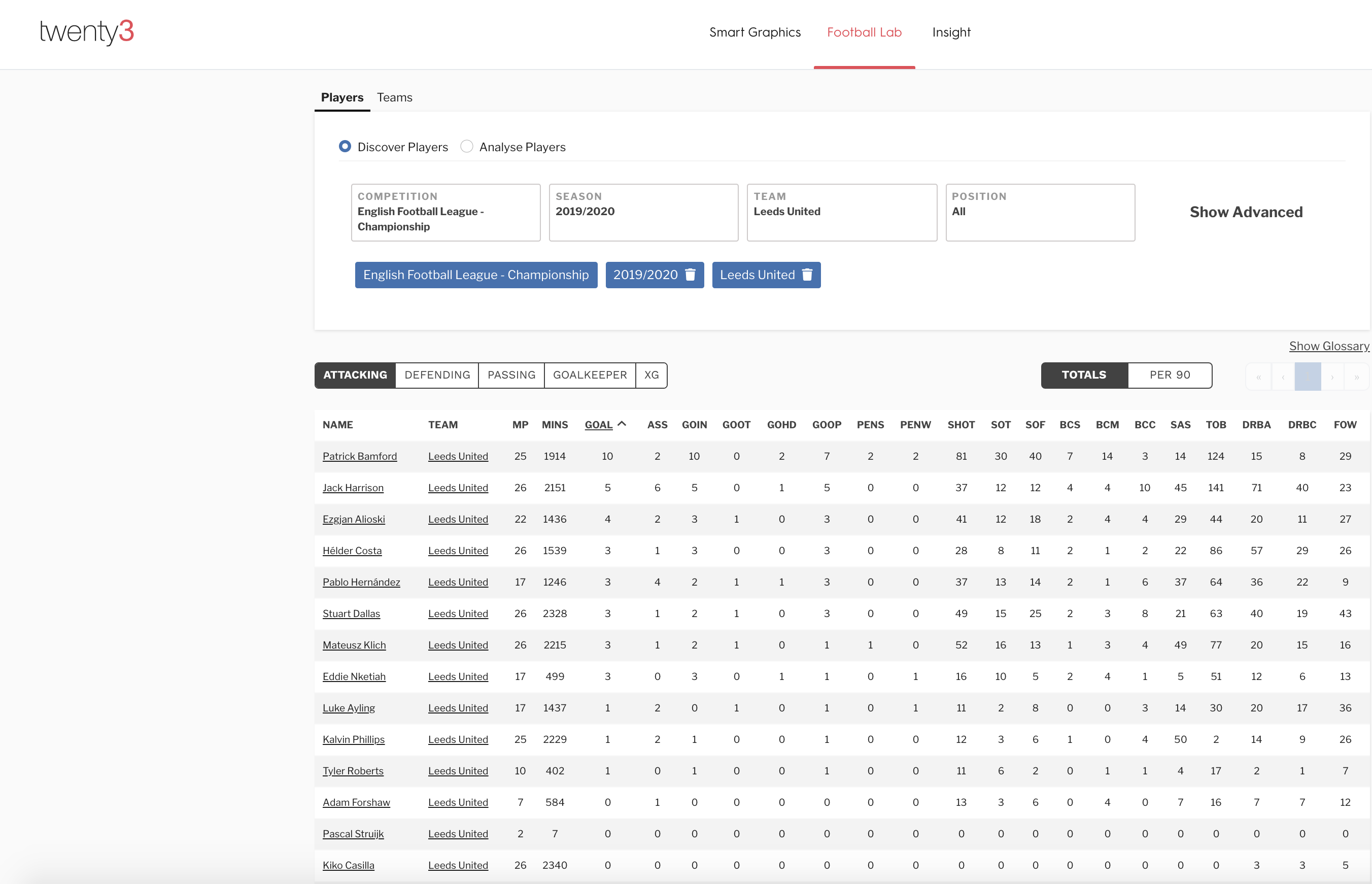Open Pascal Struijk's player link
1372x884 pixels.
pyautogui.click(x=353, y=833)
